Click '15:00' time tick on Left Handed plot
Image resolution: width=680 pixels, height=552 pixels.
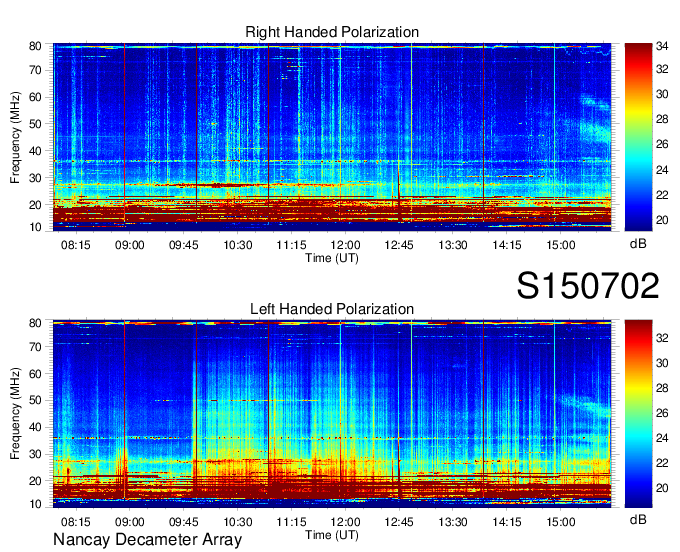pos(560,522)
